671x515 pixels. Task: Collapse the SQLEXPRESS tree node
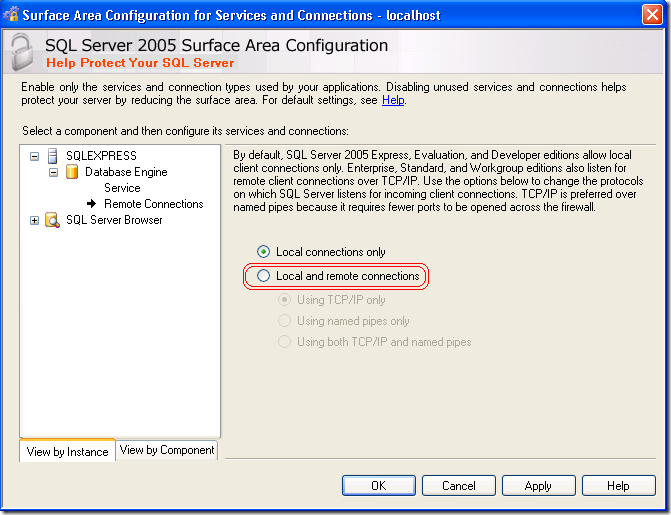tap(34, 156)
